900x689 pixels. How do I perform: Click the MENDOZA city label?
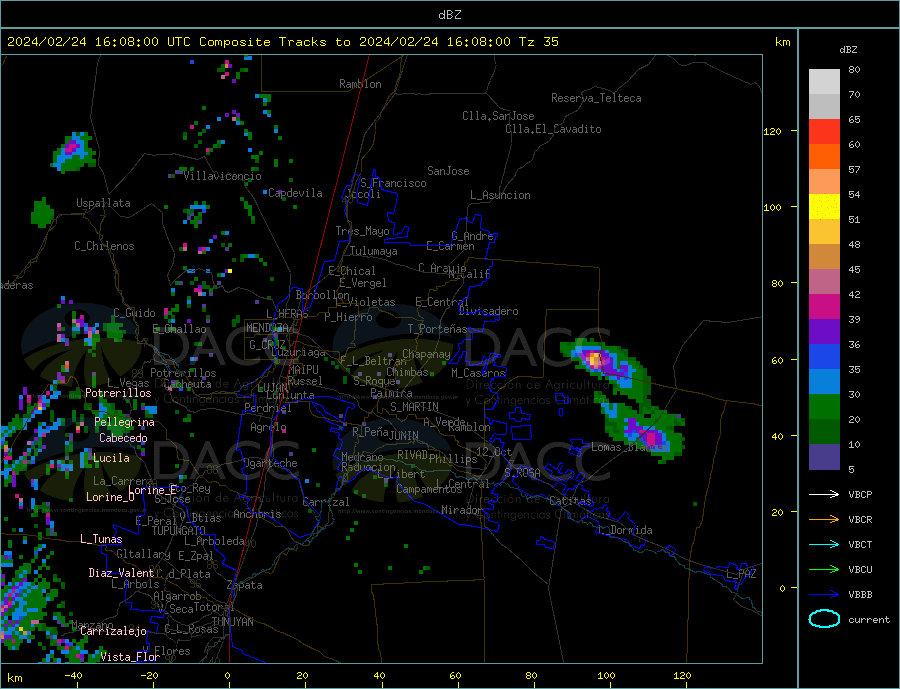[268, 328]
